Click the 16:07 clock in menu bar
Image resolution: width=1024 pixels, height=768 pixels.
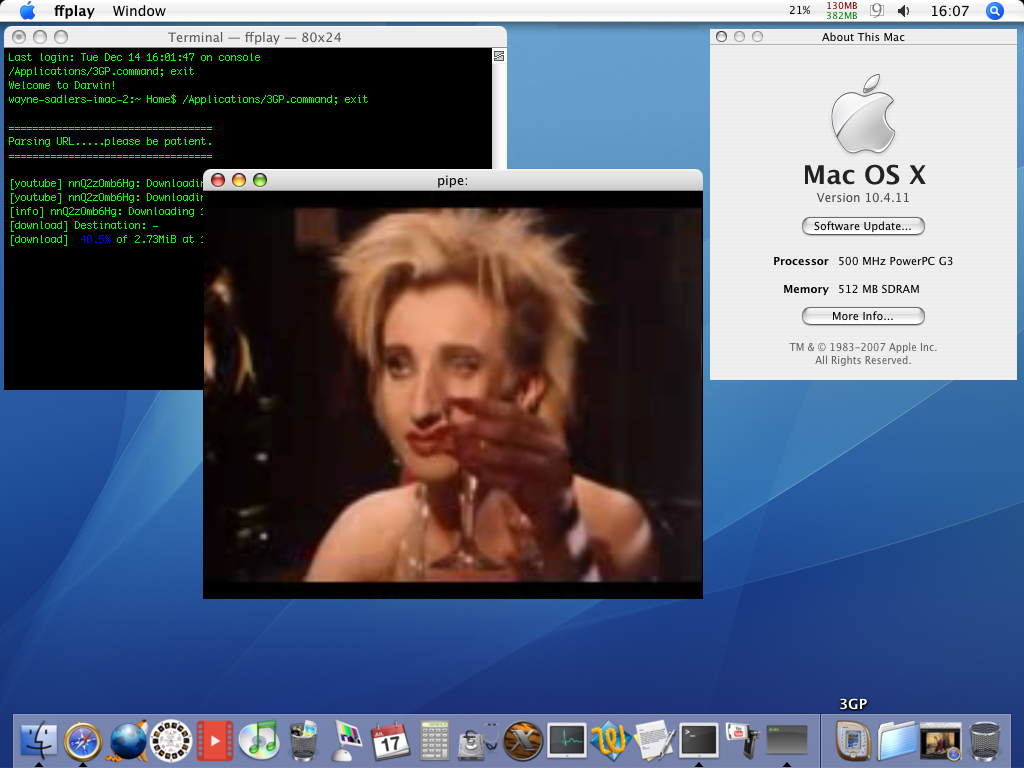(950, 11)
